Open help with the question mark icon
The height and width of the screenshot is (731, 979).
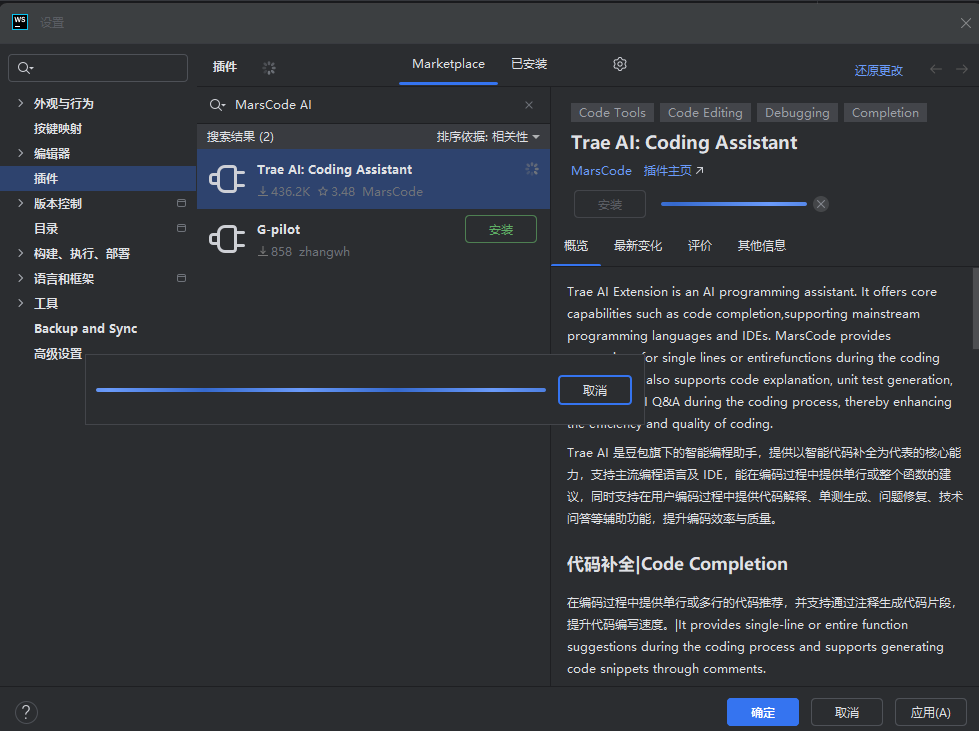click(26, 712)
